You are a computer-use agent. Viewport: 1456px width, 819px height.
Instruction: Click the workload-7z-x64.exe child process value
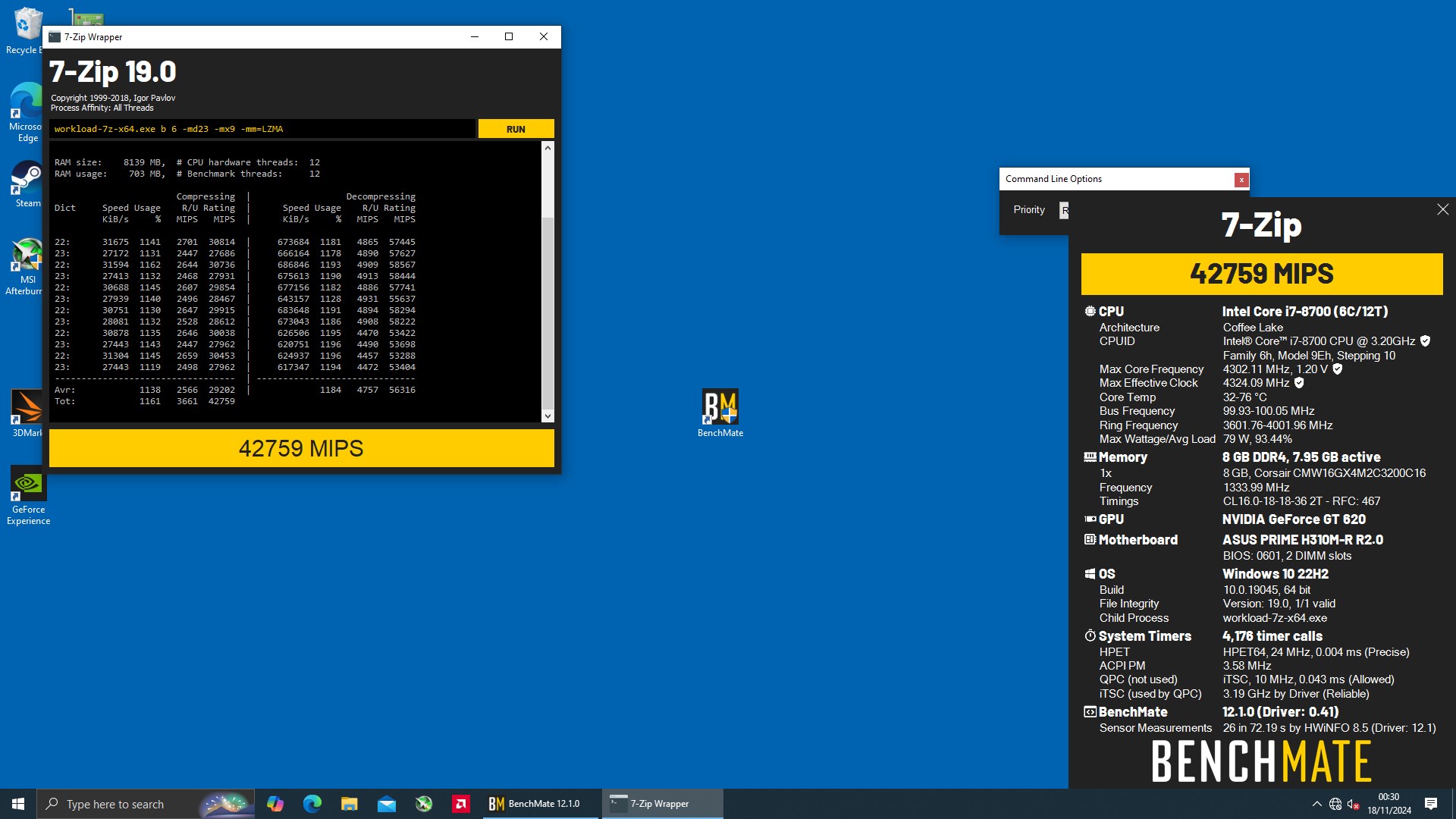click(x=1275, y=618)
